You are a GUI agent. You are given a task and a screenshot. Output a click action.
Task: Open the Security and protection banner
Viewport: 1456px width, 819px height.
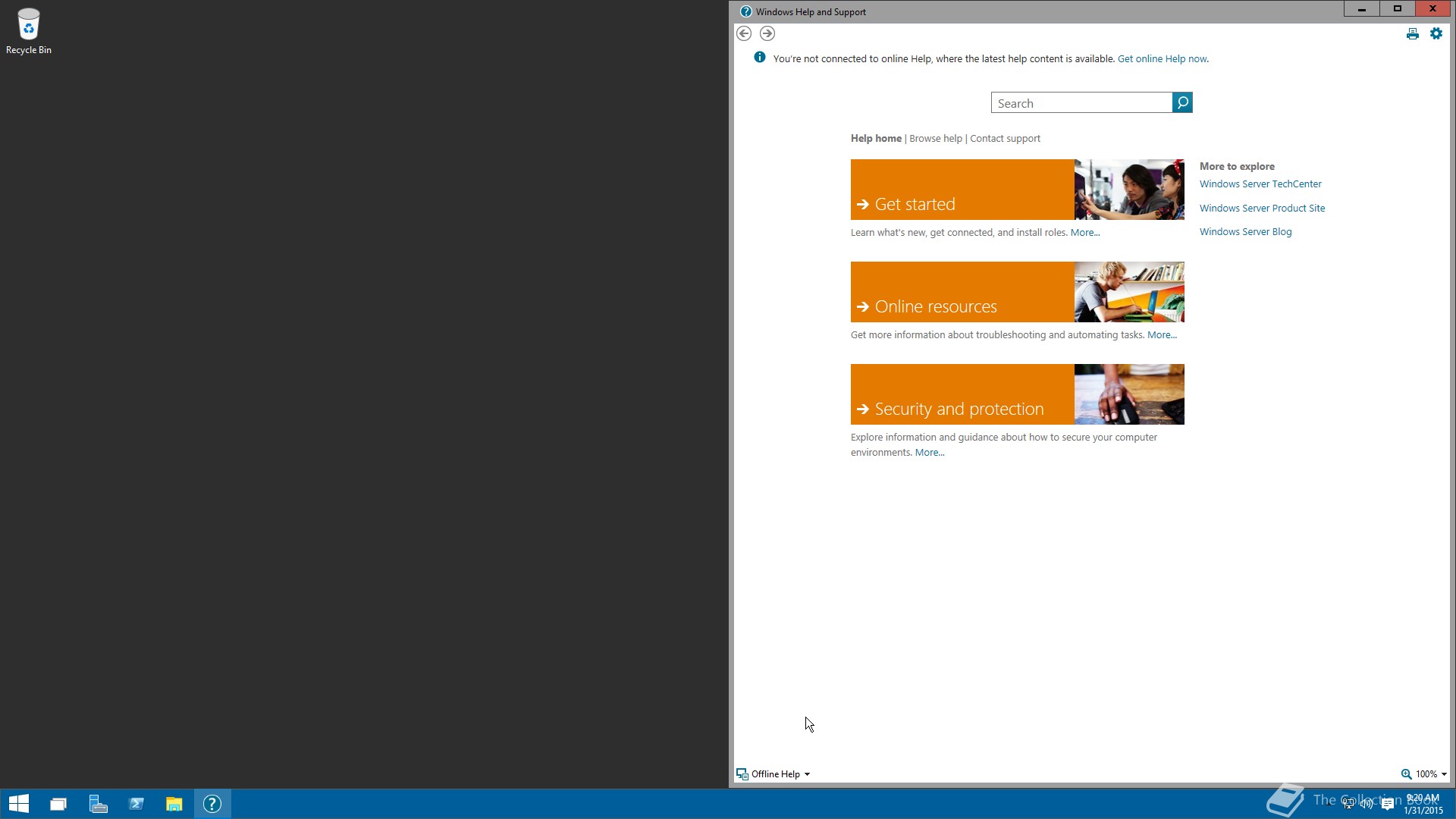(x=962, y=394)
